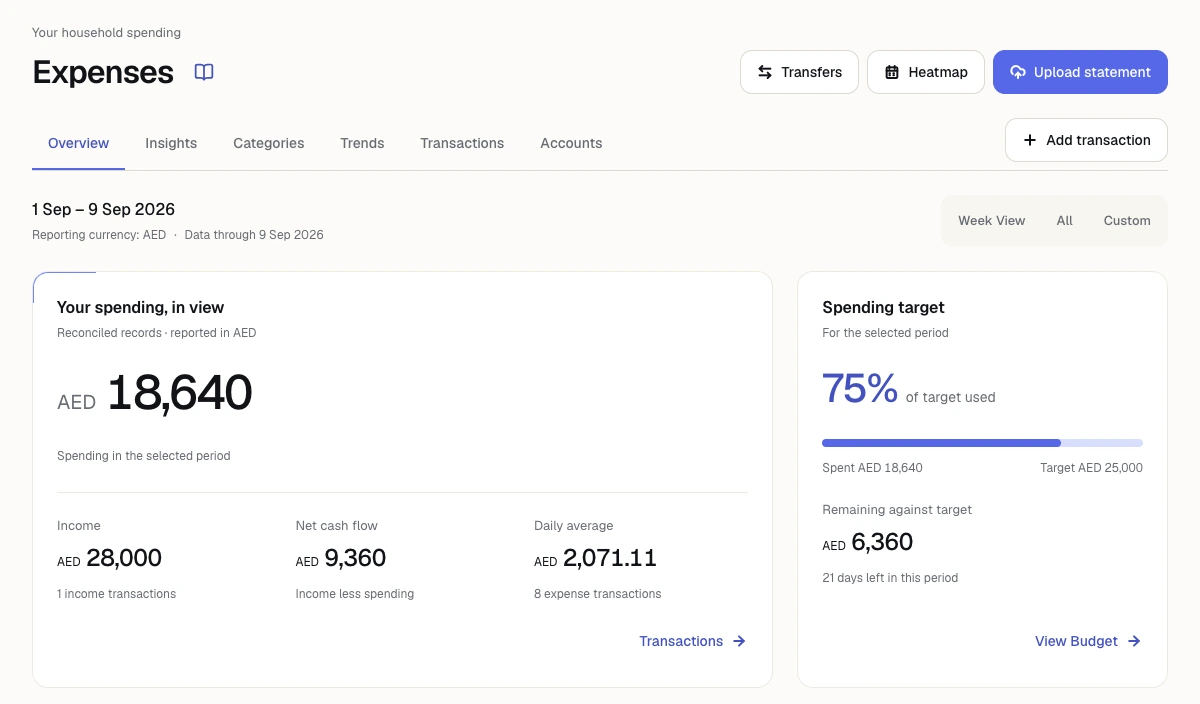Select the Overview tab
Image resolution: width=1200 pixels, height=704 pixels.
click(78, 143)
